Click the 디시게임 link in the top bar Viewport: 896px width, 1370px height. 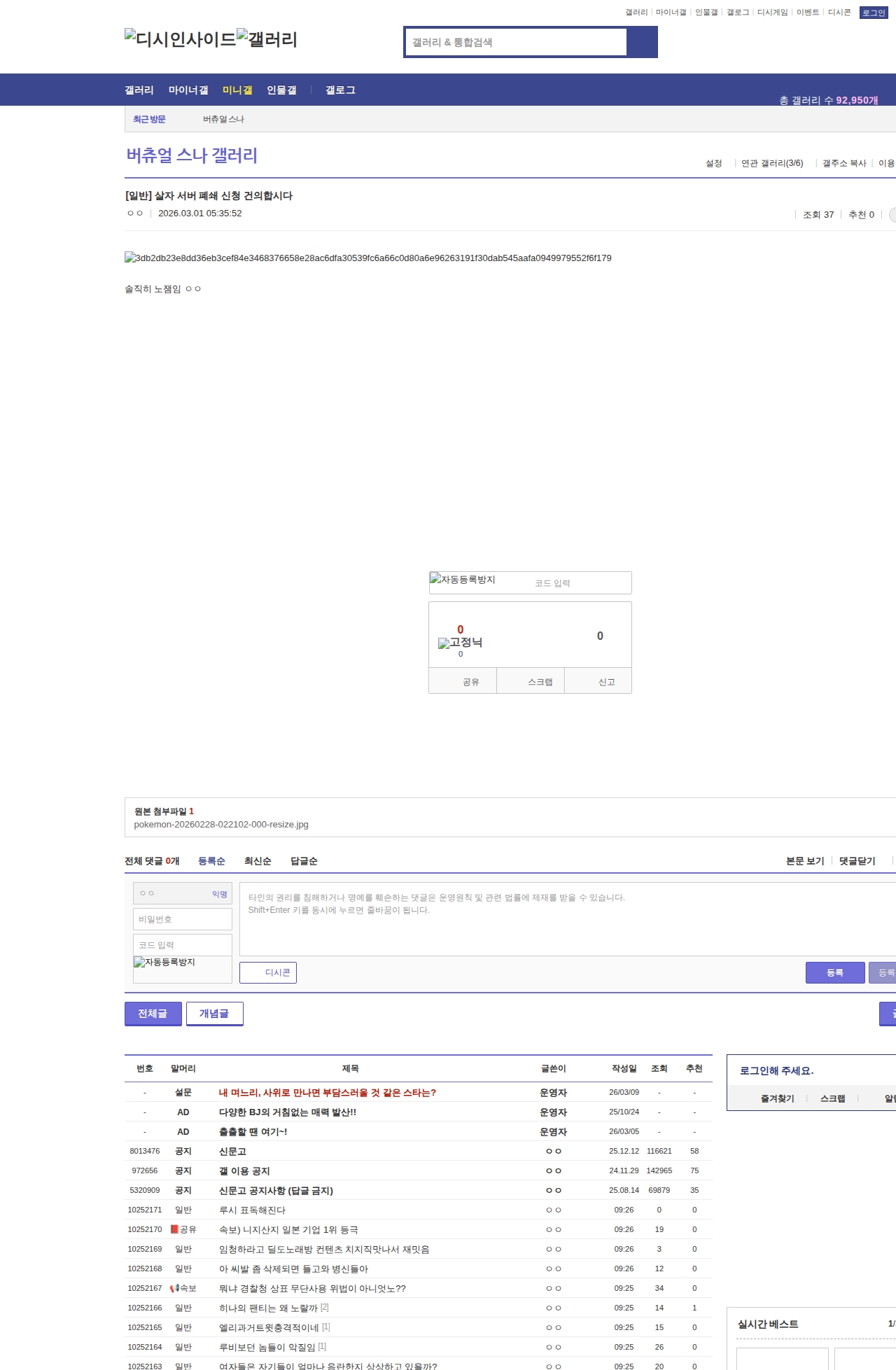pos(772,13)
